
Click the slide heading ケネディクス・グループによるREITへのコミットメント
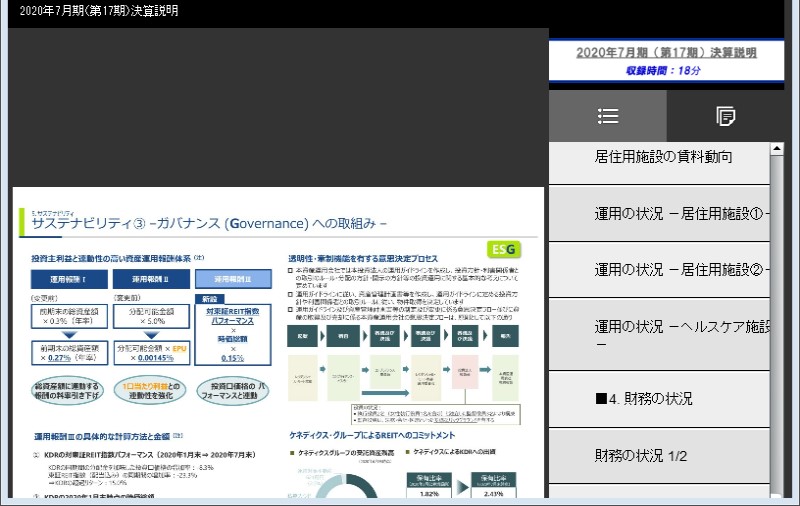[x=372, y=435]
